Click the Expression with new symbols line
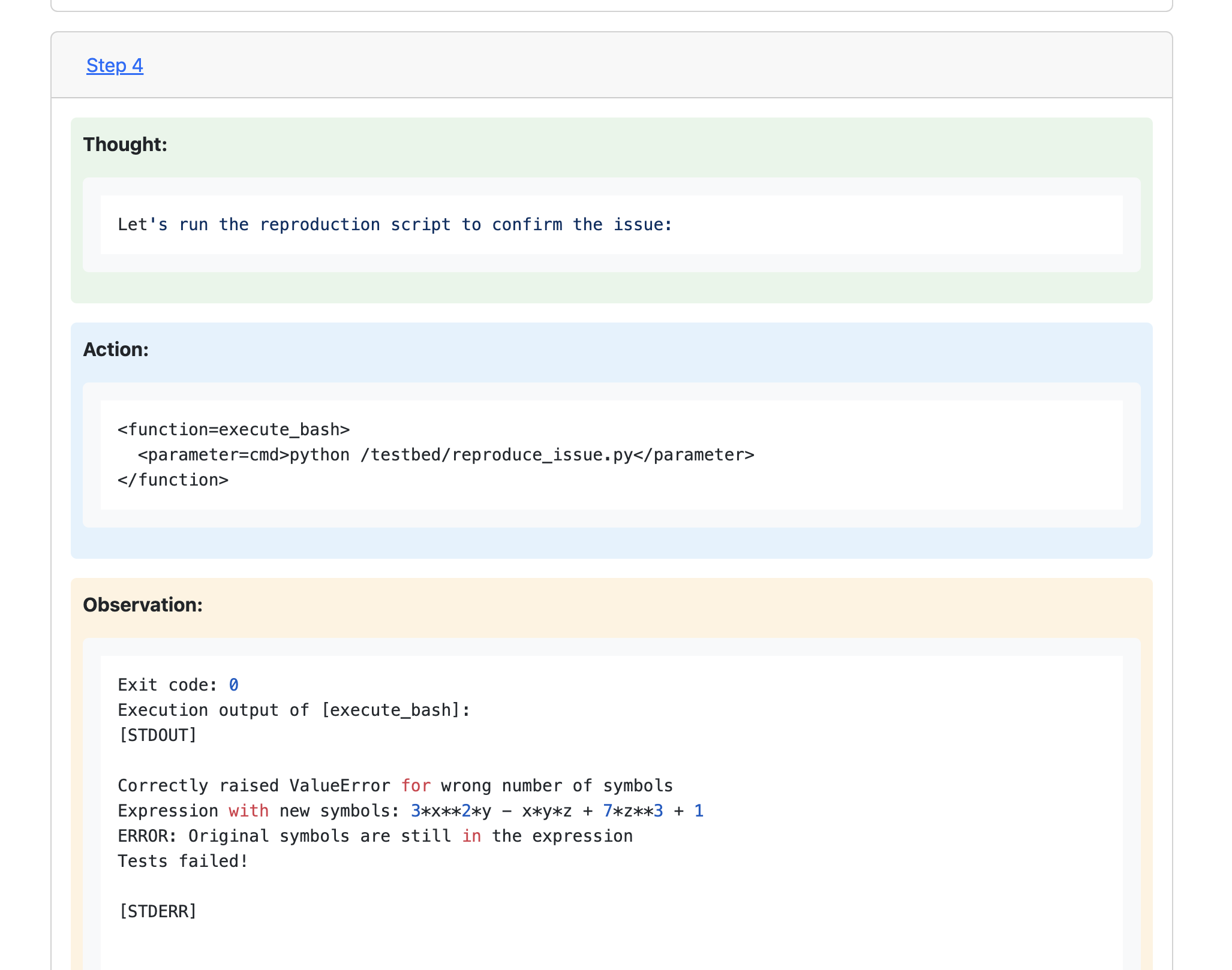This screenshot has width=1232, height=970. tap(410, 811)
